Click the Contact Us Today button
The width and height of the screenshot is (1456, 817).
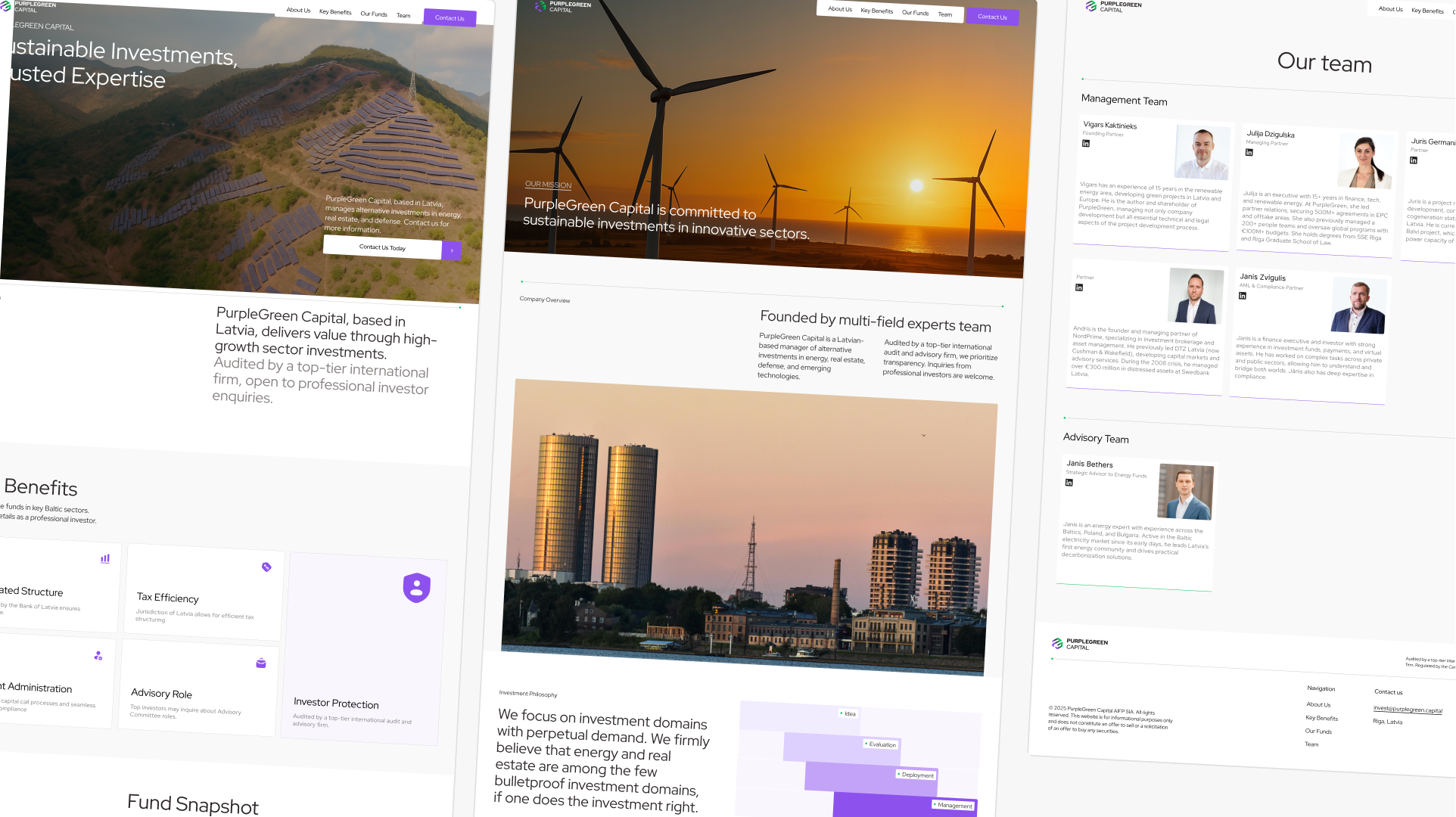pos(382,247)
